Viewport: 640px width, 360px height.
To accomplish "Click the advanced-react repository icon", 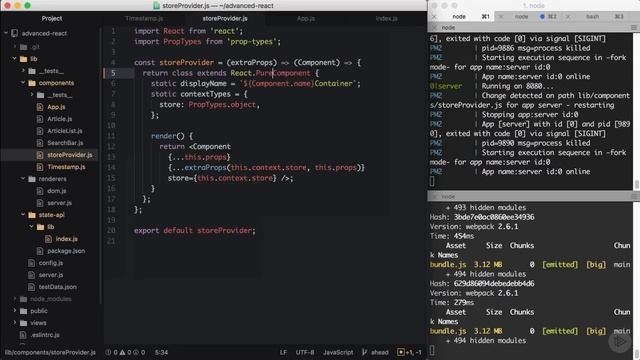I will 15,33.
